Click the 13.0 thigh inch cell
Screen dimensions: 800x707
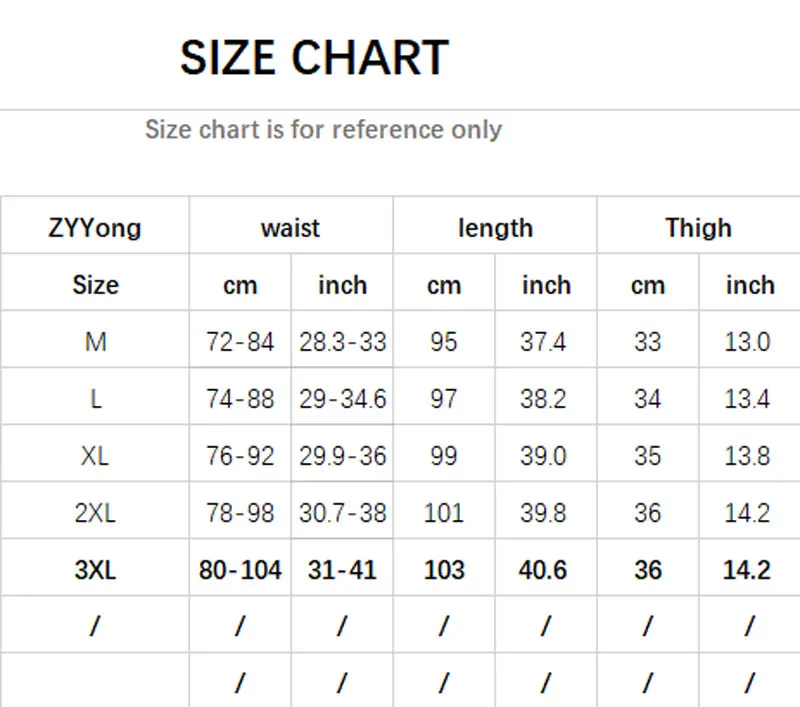[x=747, y=342]
